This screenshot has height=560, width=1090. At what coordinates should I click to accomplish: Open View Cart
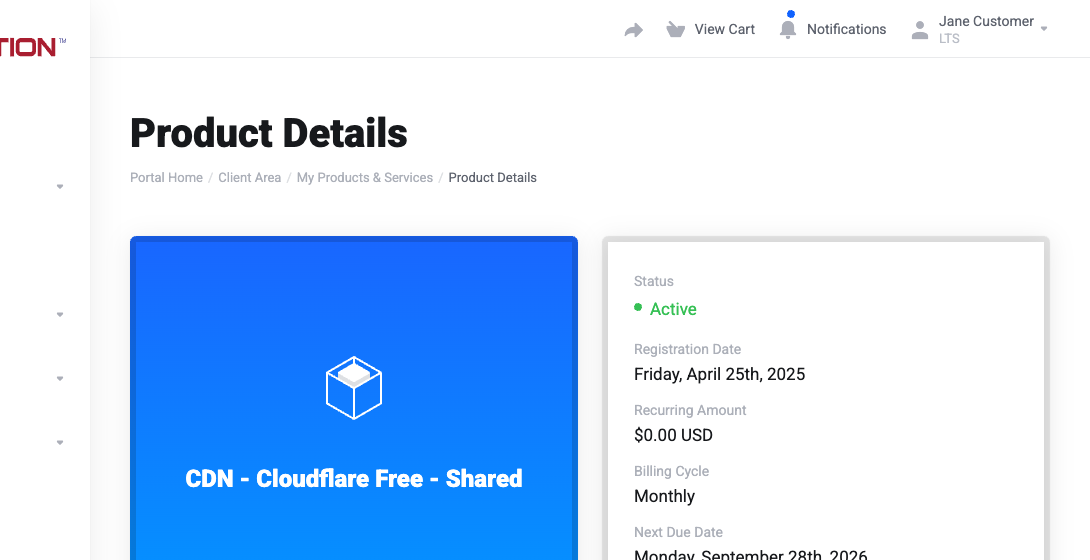(x=724, y=29)
